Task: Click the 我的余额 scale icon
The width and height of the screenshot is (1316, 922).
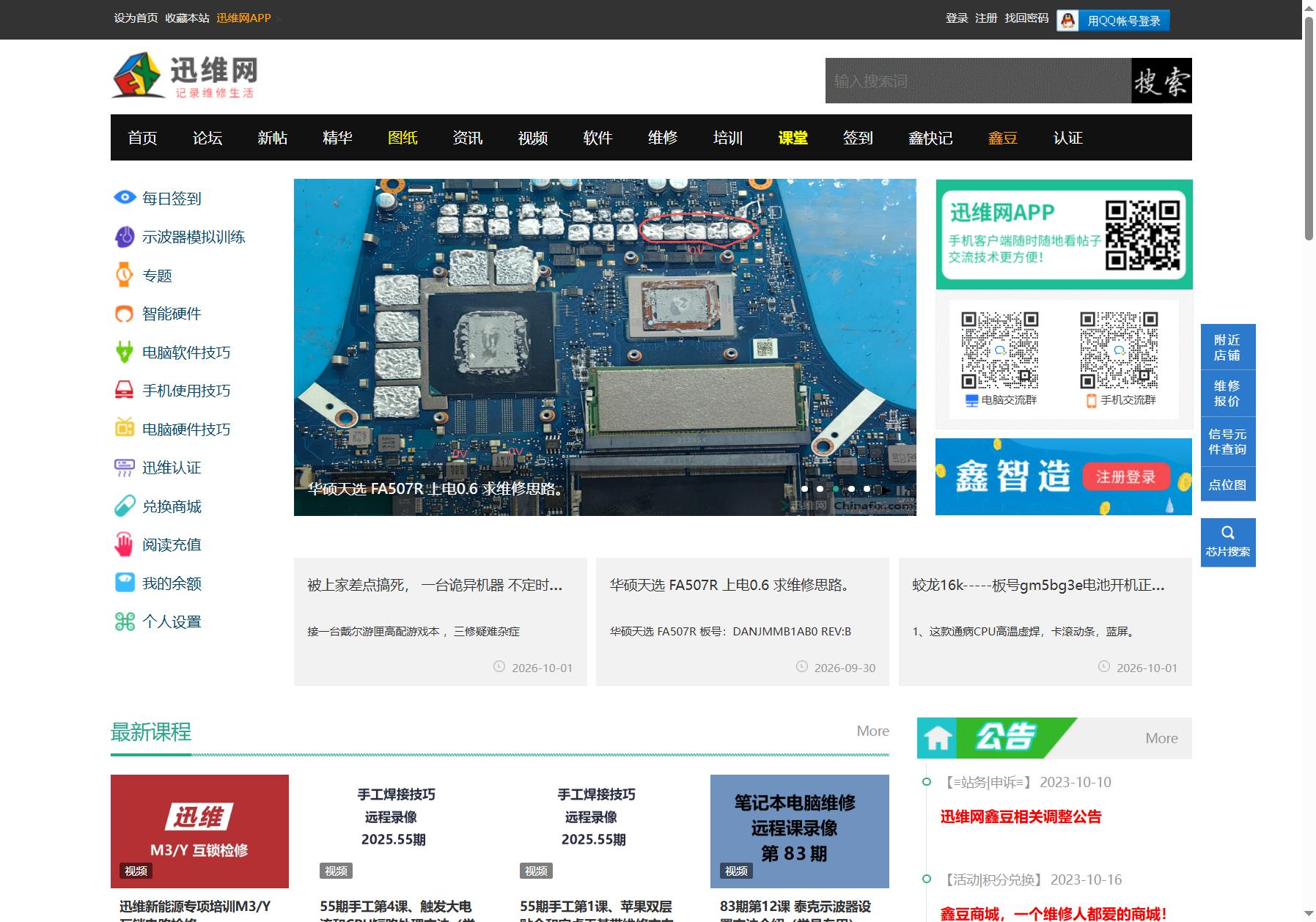Action: [x=125, y=583]
